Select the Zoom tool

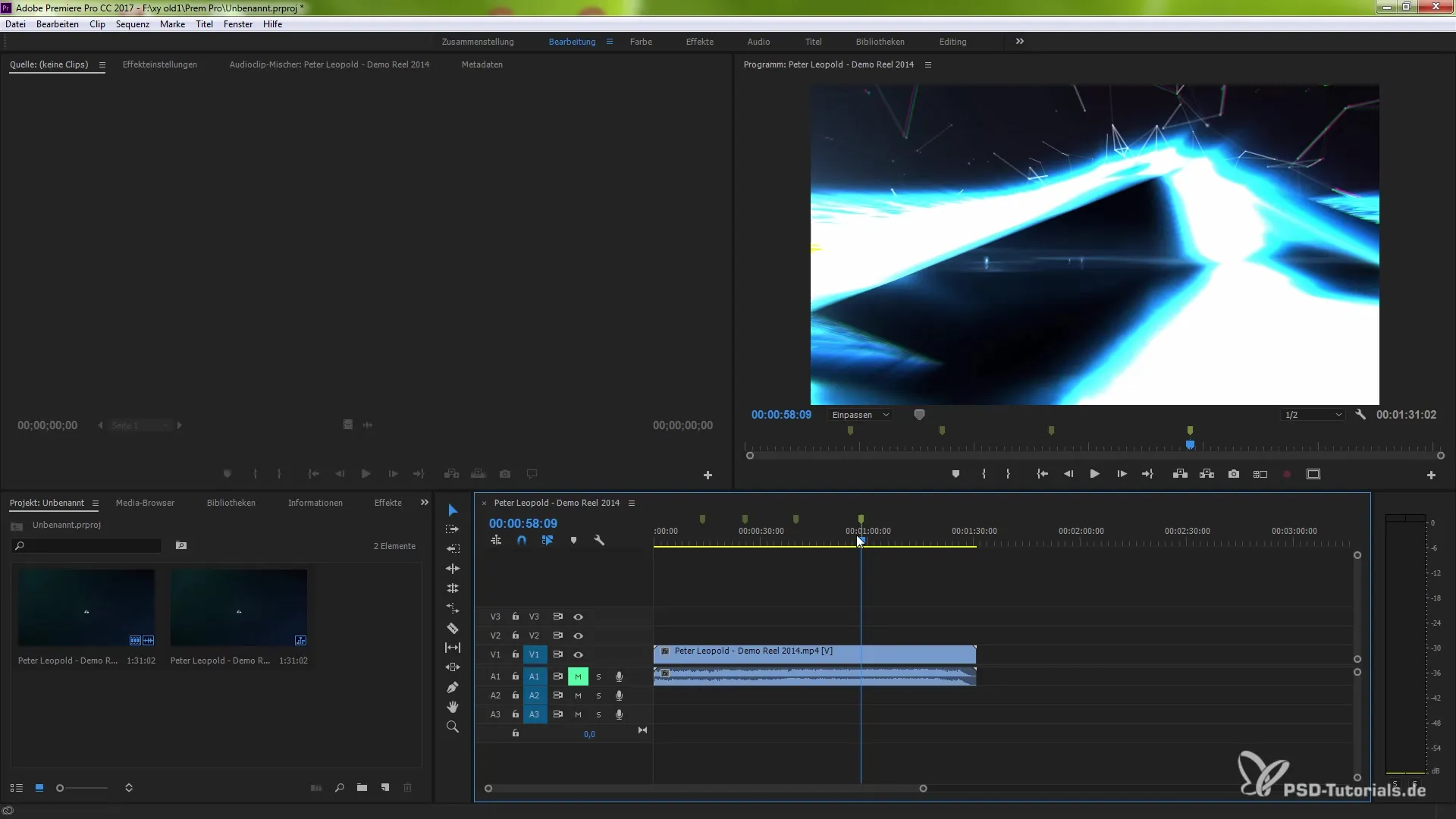tap(453, 726)
